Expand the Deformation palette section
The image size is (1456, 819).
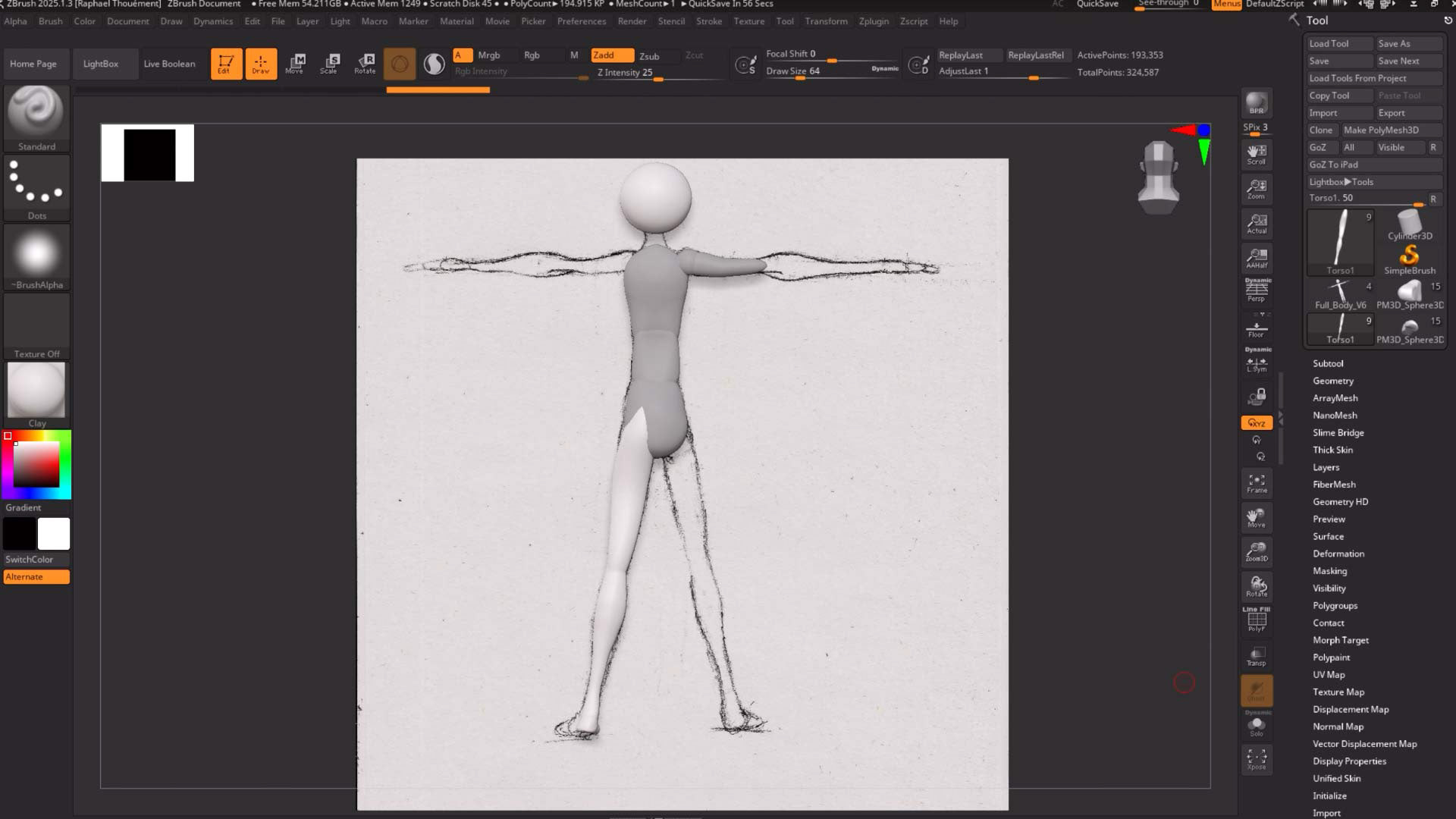pos(1338,554)
